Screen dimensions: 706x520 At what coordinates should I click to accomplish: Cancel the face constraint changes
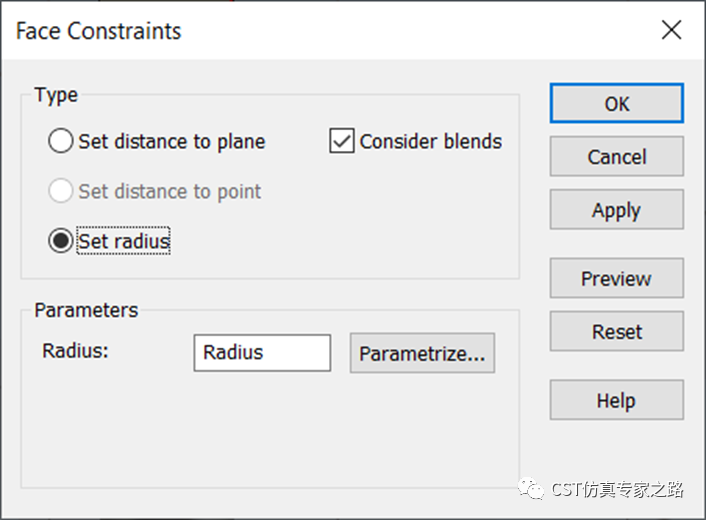(x=616, y=157)
